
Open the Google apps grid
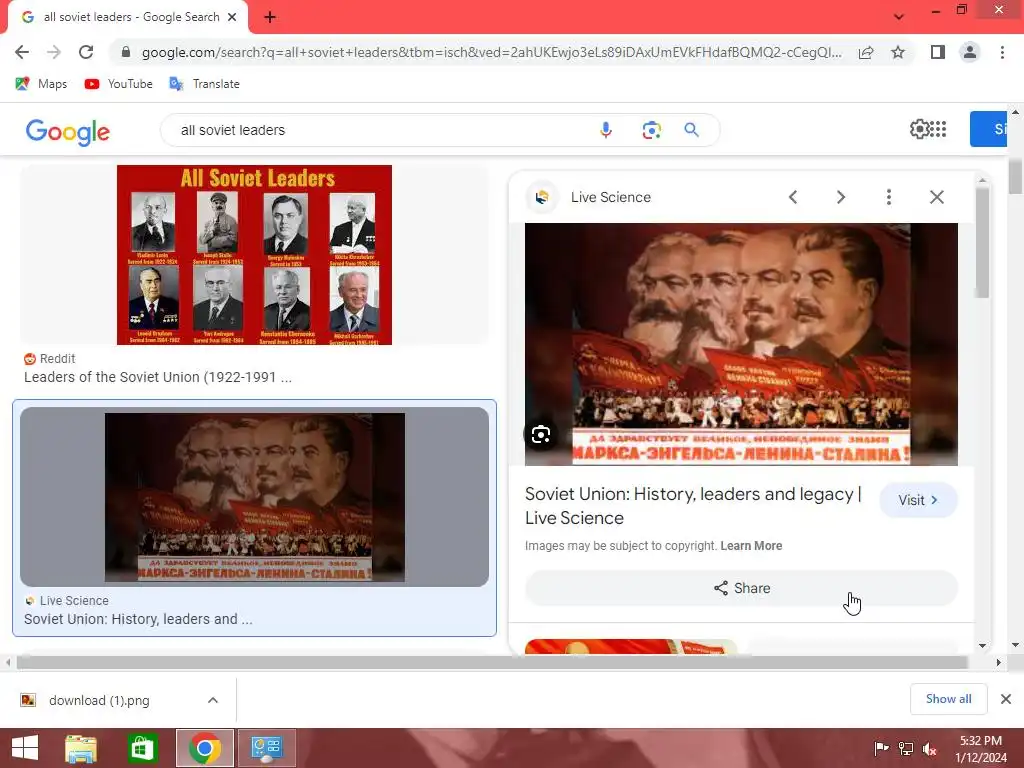[938, 129]
